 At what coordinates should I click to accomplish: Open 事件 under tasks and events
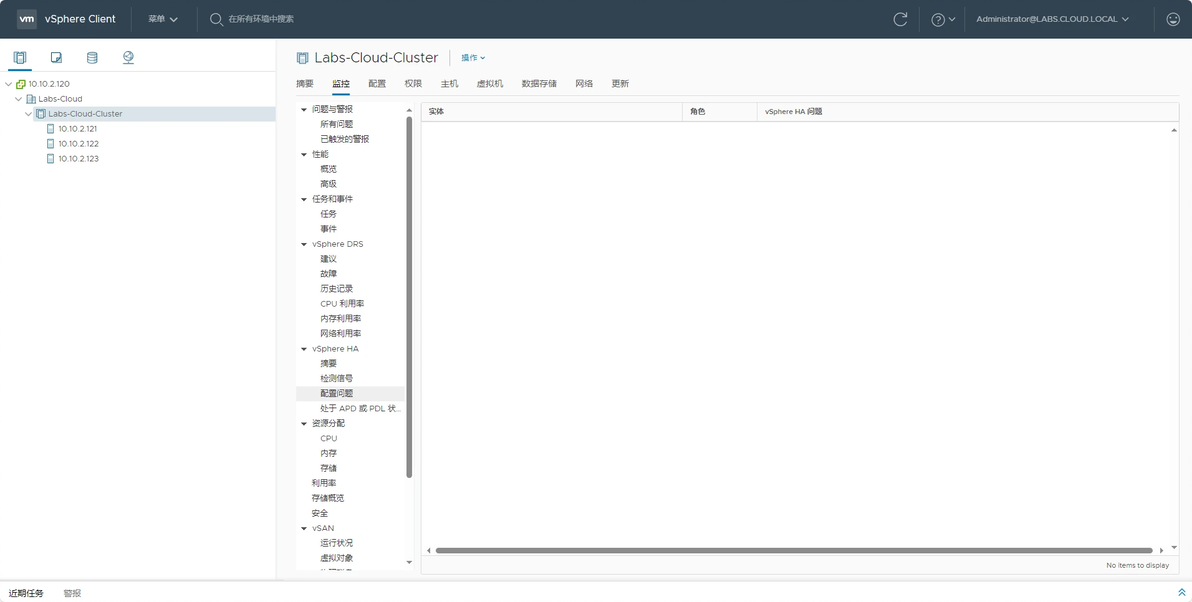coord(328,229)
